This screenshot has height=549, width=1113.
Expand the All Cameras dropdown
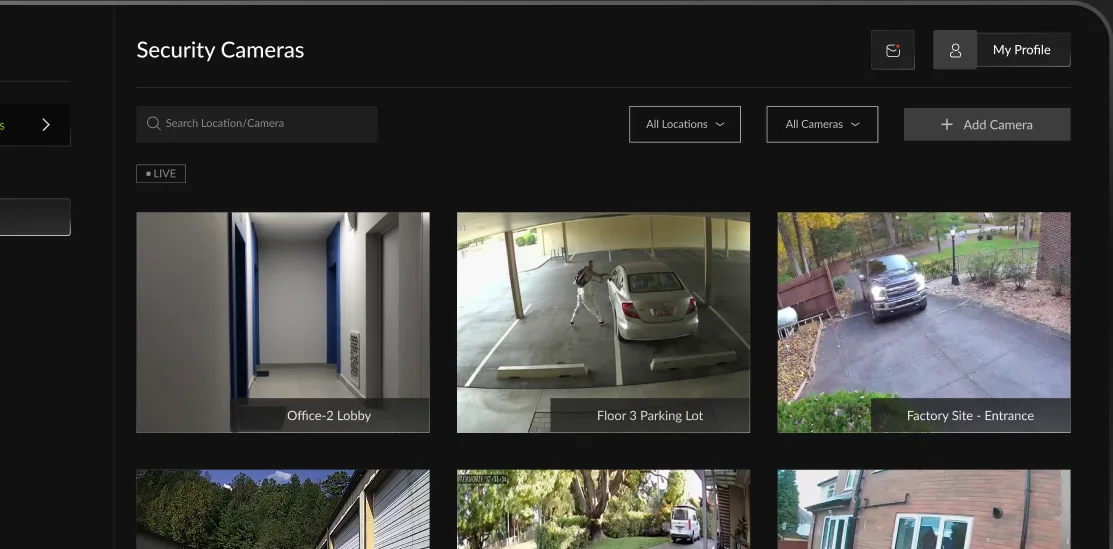(822, 124)
